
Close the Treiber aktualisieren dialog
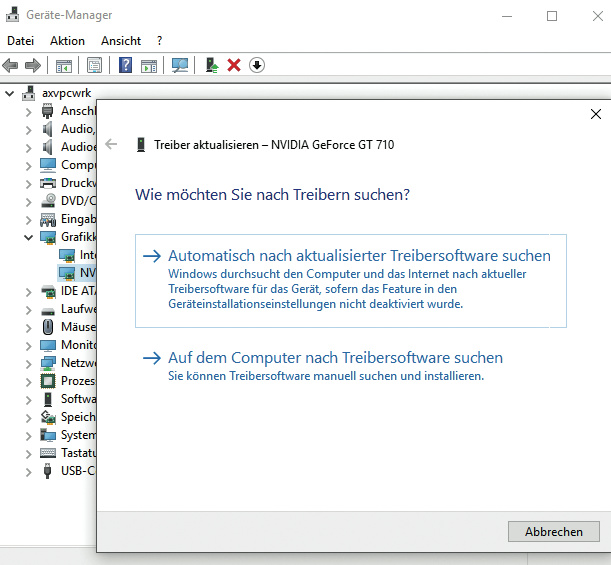[x=596, y=113]
